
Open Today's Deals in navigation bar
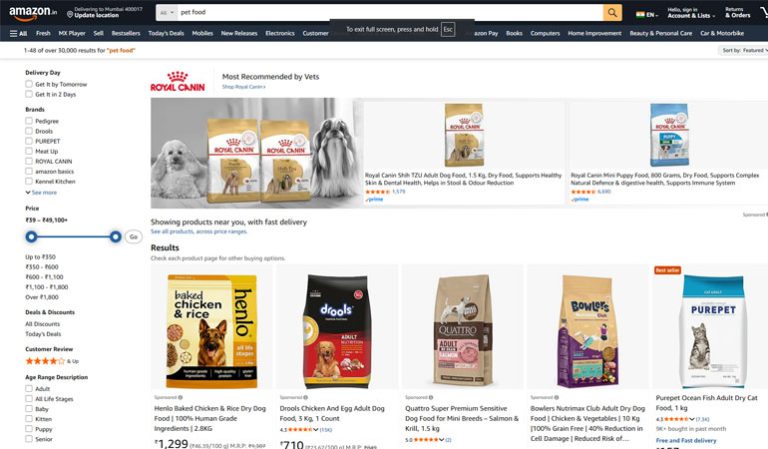click(x=166, y=33)
